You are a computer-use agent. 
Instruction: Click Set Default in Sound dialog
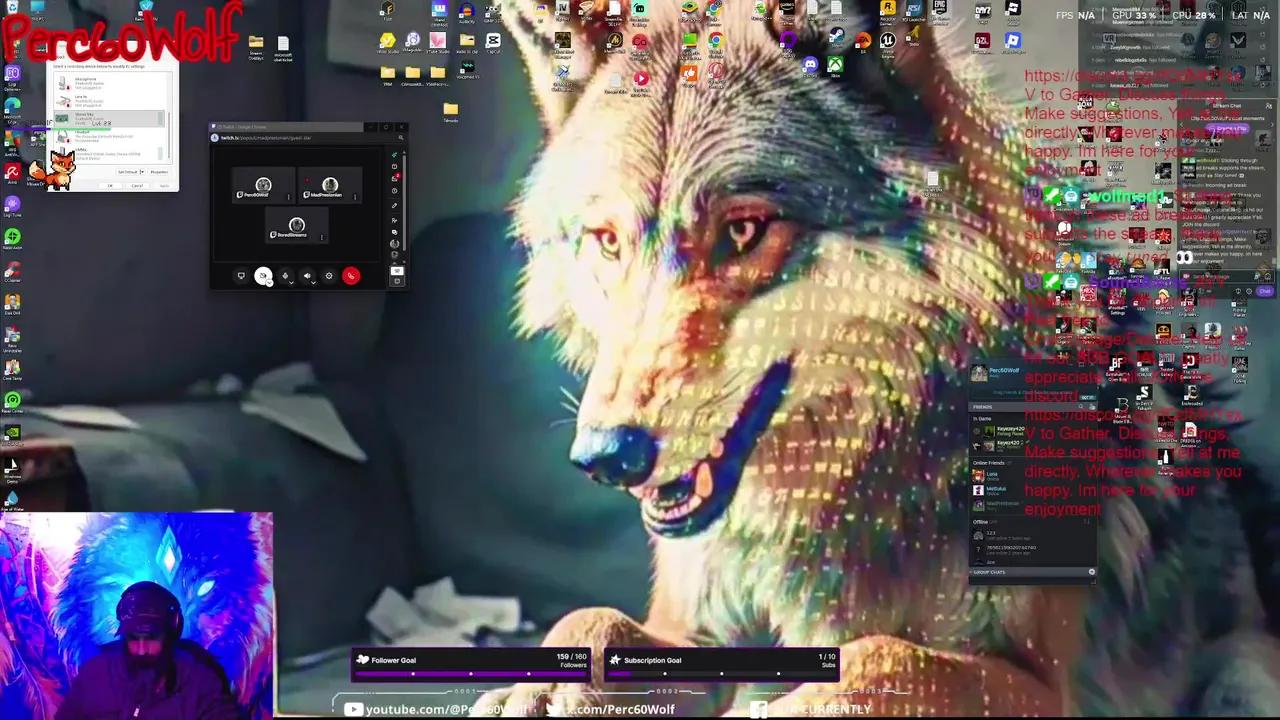(126, 172)
